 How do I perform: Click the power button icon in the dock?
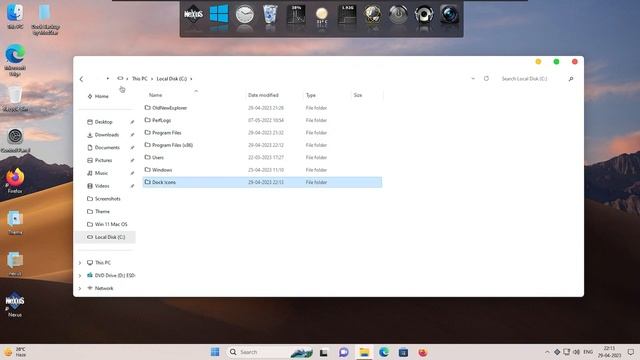pos(398,15)
